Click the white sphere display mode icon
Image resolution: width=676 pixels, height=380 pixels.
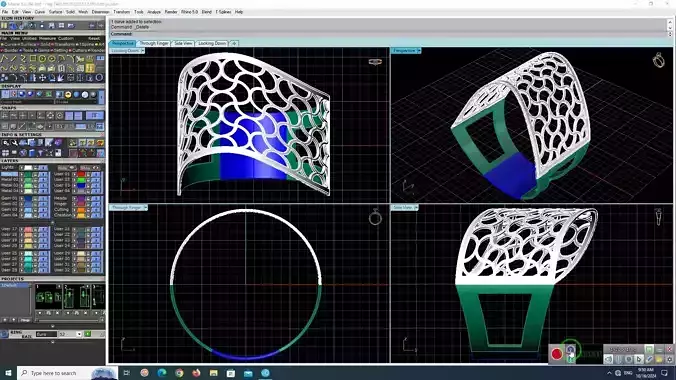tap(85, 94)
